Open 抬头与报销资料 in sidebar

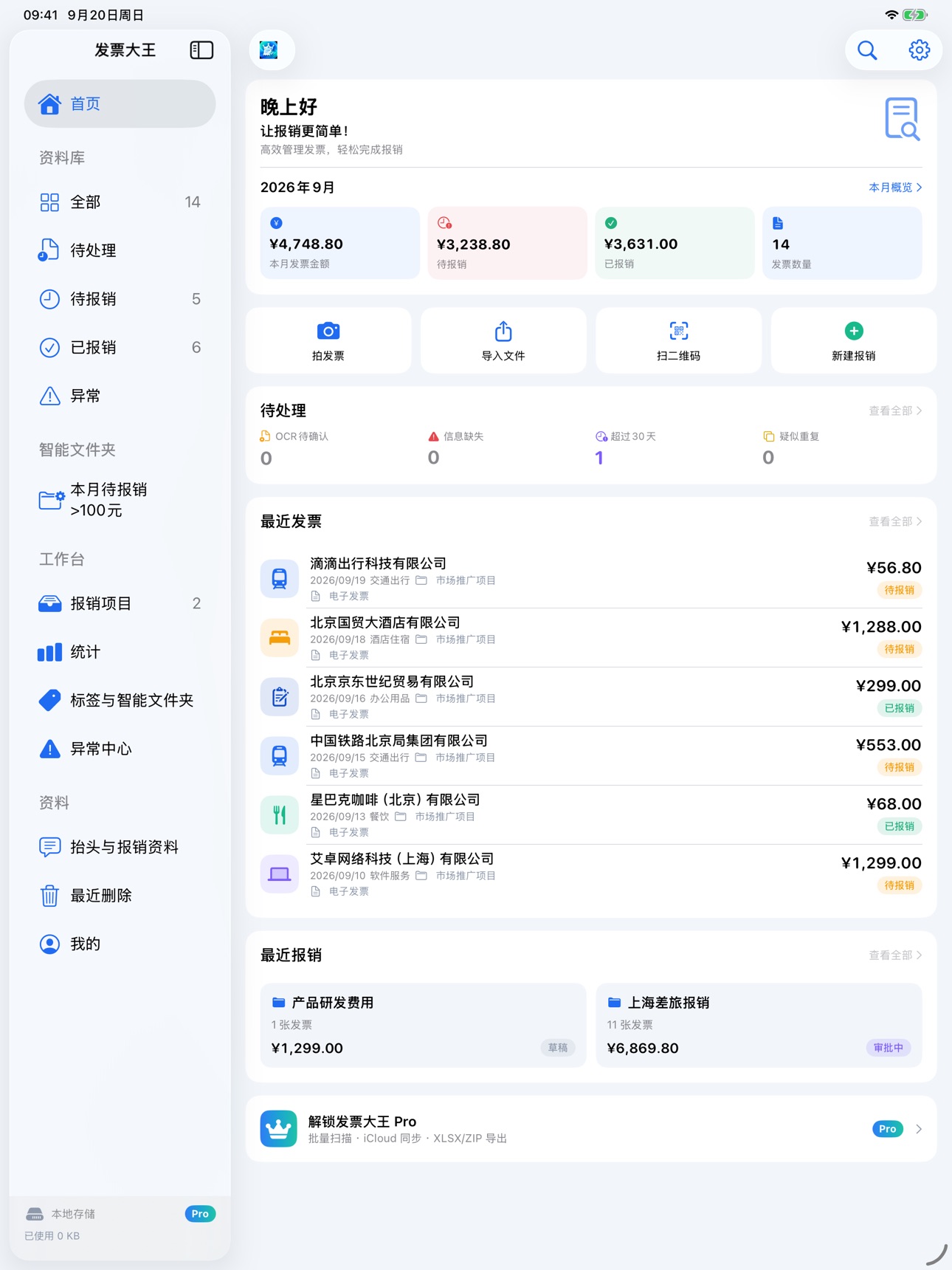coord(120,847)
